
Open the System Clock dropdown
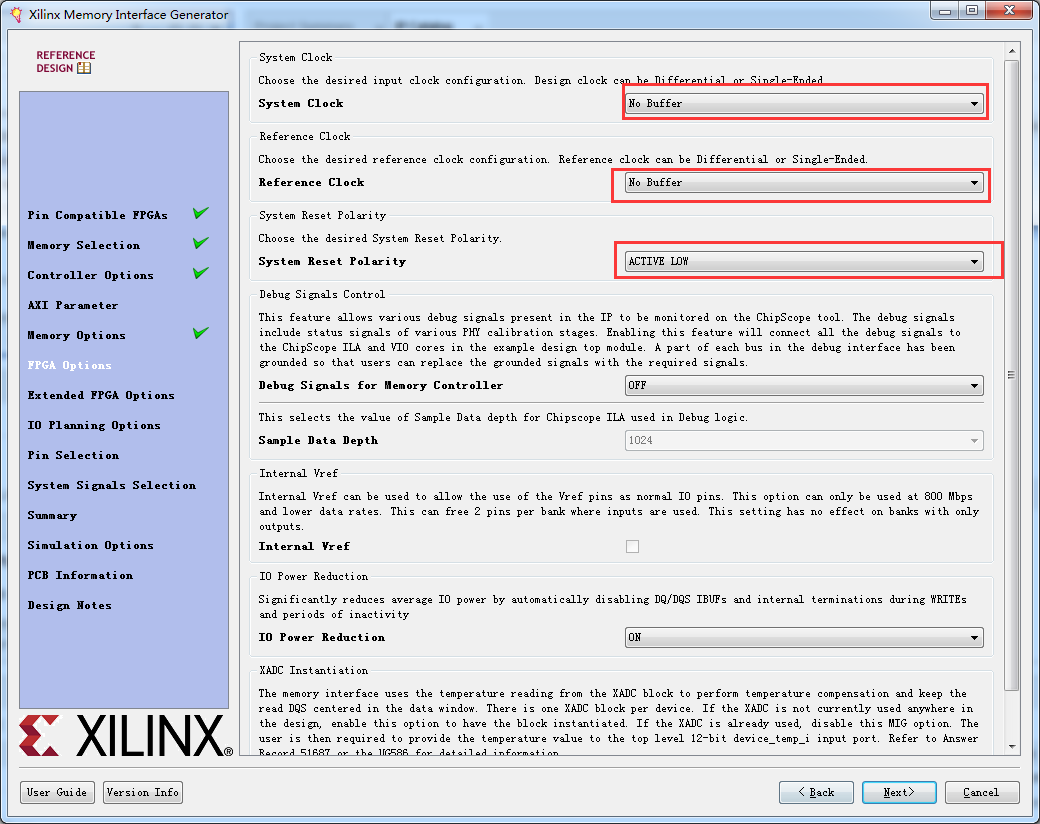click(804, 103)
